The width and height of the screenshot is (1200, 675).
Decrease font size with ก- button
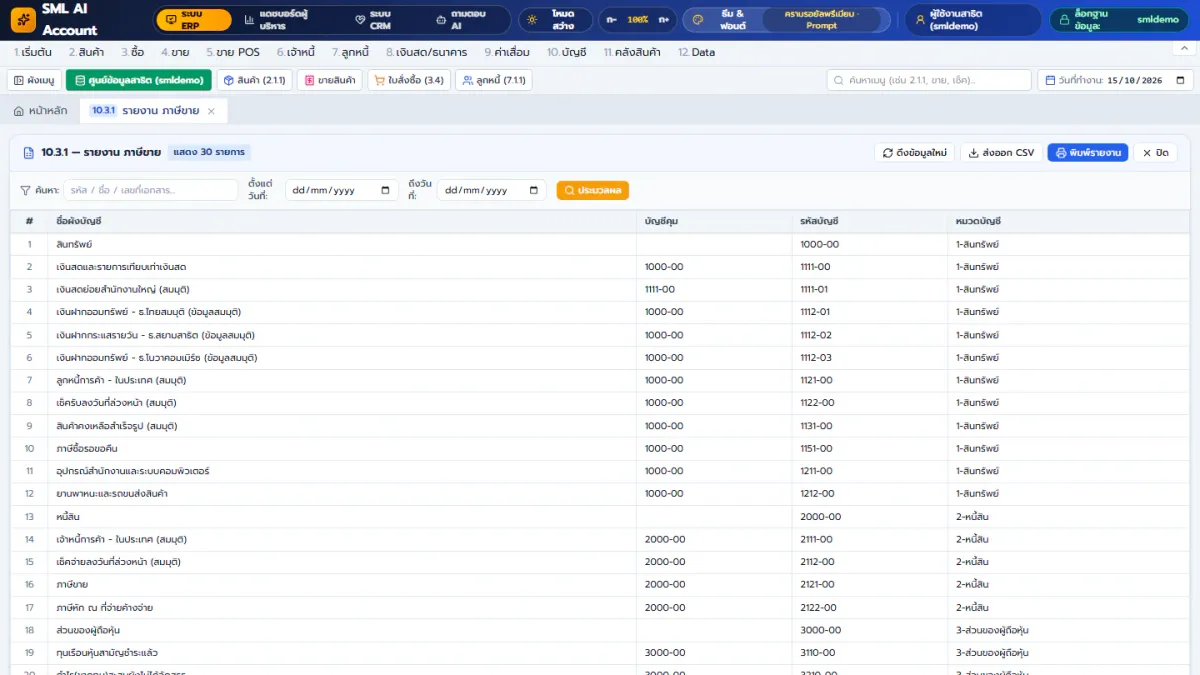pyautogui.click(x=613, y=20)
